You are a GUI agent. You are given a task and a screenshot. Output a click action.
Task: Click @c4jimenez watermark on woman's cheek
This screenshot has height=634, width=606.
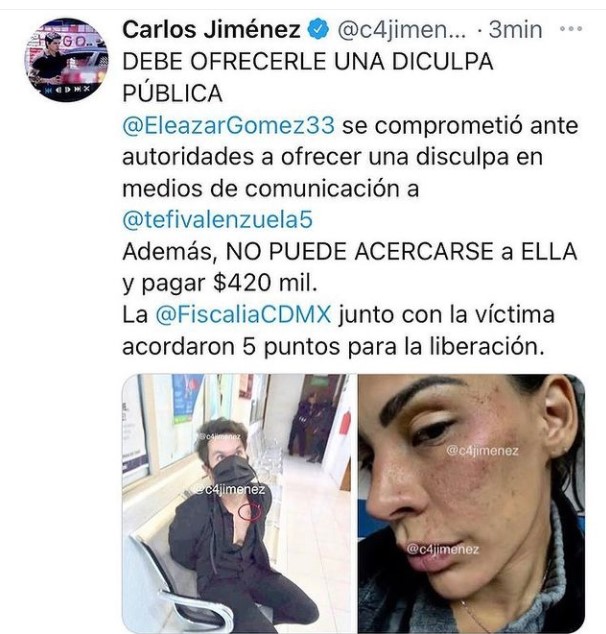482,450
